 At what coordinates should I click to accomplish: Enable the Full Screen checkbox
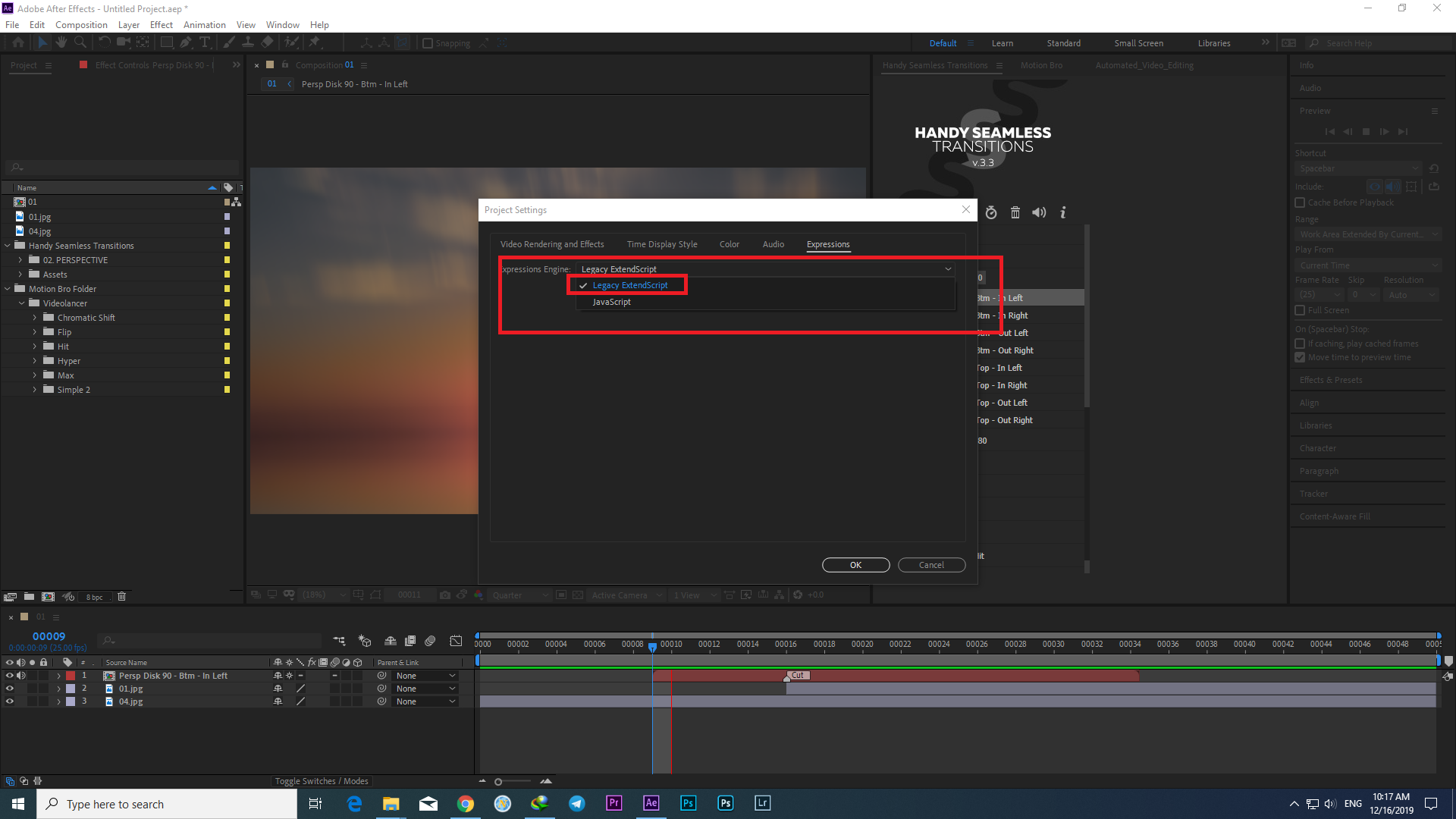1300,310
